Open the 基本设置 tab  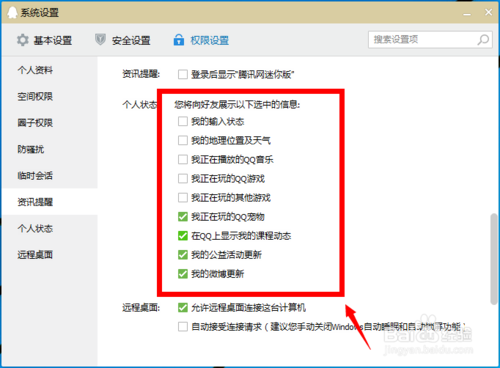[44, 40]
